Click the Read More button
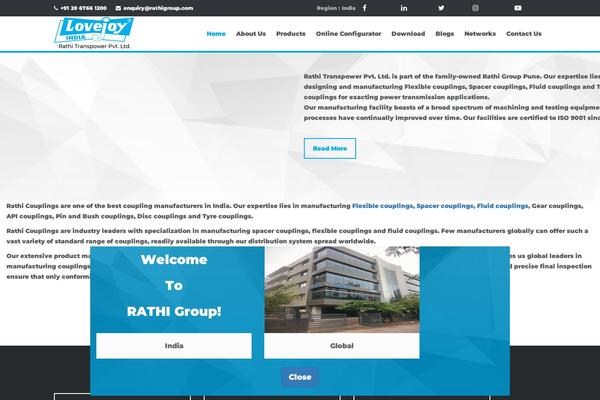The width and height of the screenshot is (600, 400). (330, 149)
